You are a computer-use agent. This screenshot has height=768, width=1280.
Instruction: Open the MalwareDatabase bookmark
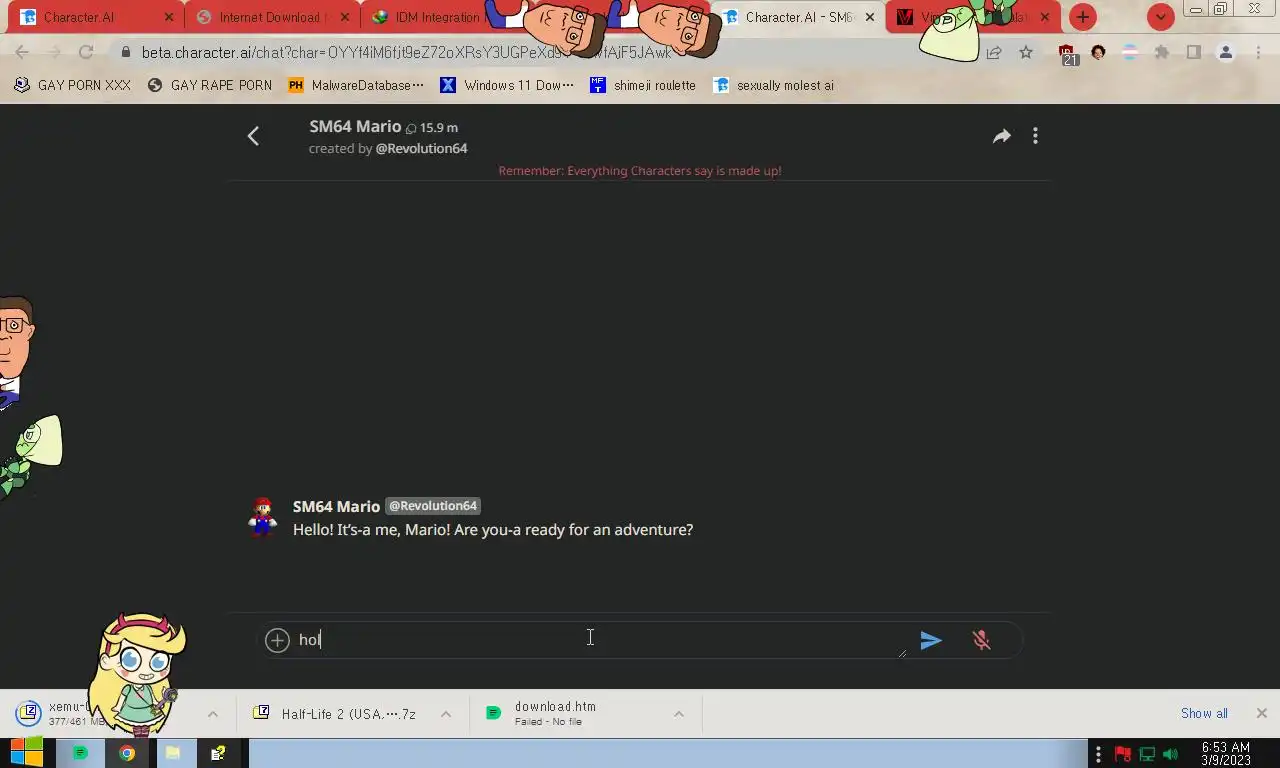pyautogui.click(x=356, y=85)
